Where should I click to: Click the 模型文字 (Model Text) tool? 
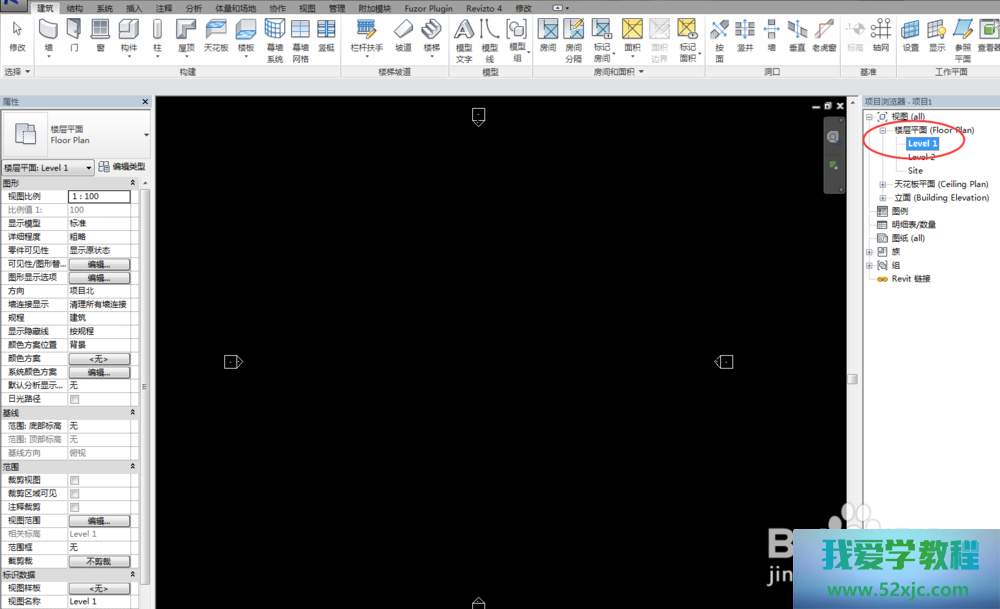tap(464, 38)
